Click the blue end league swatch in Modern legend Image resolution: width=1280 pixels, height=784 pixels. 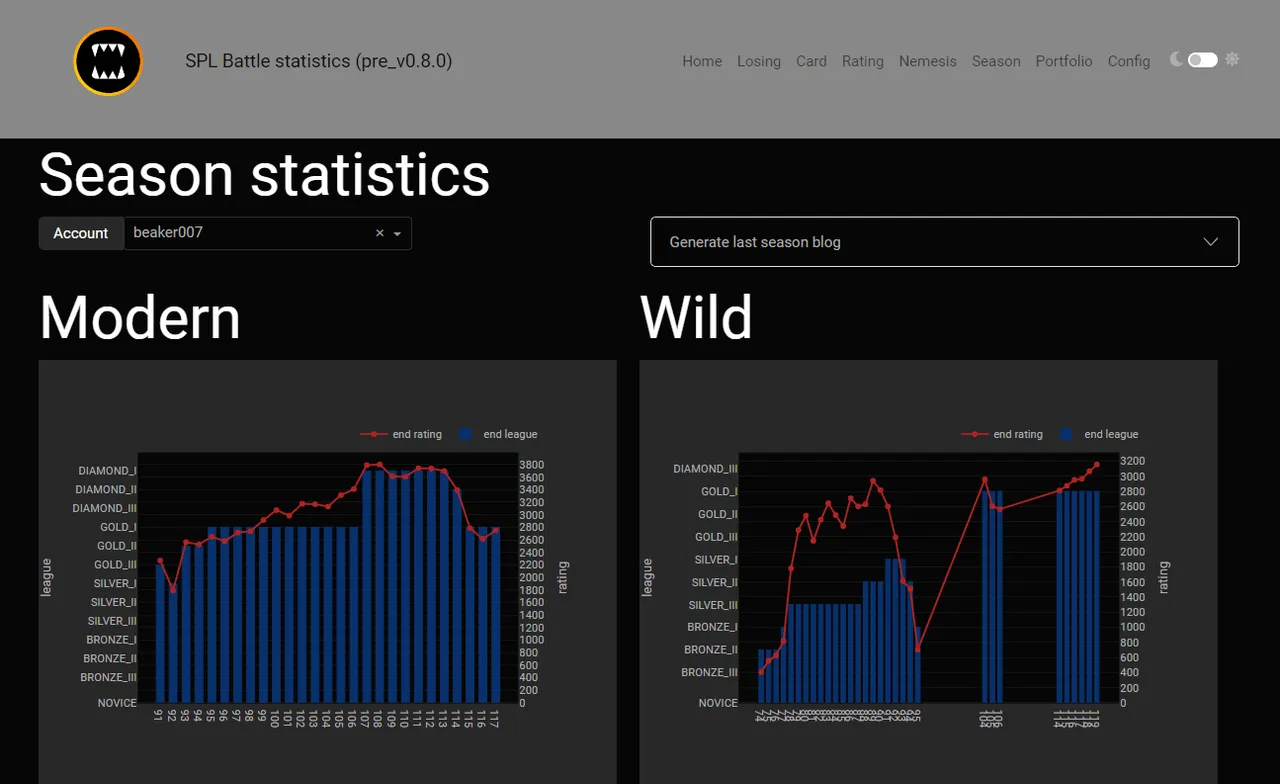pyautogui.click(x=466, y=434)
